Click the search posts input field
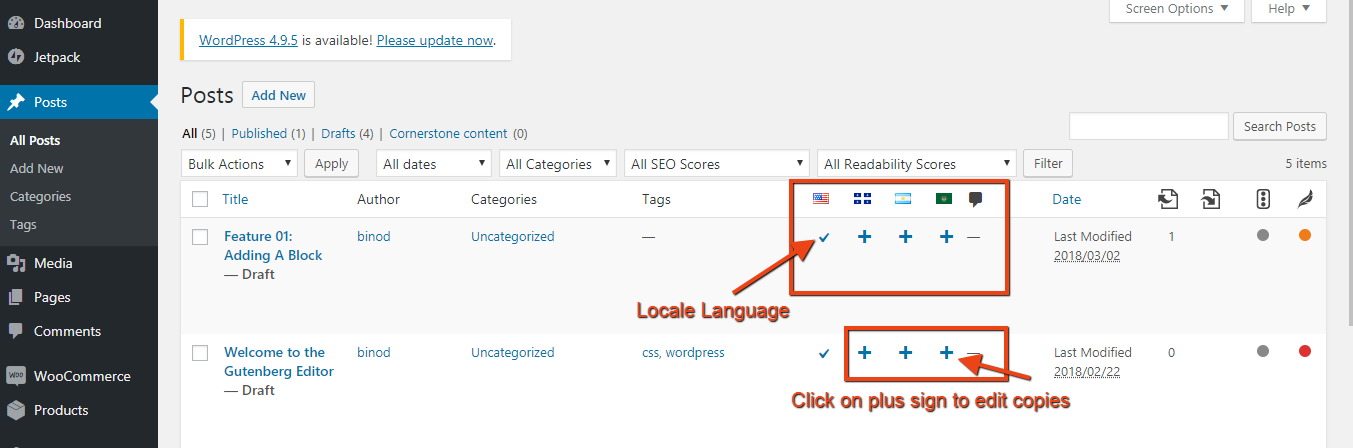 (x=1149, y=126)
